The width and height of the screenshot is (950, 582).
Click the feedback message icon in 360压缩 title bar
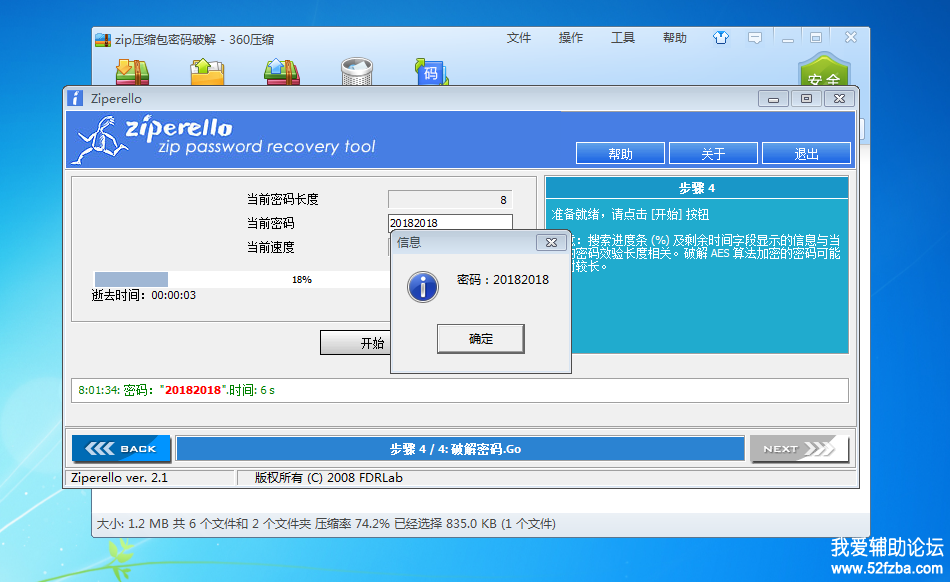coord(755,39)
